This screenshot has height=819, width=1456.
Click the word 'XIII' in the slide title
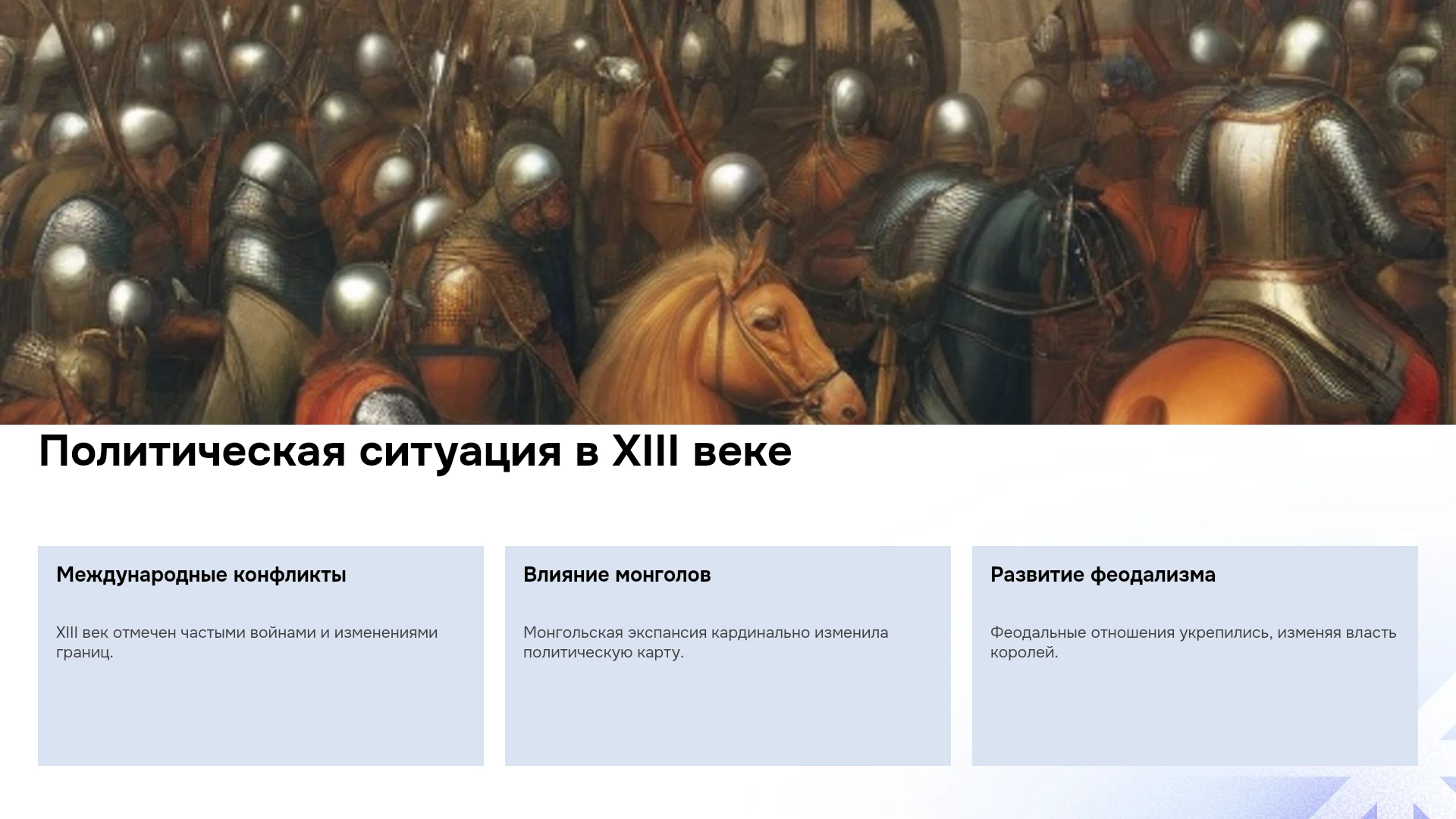pos(645,450)
